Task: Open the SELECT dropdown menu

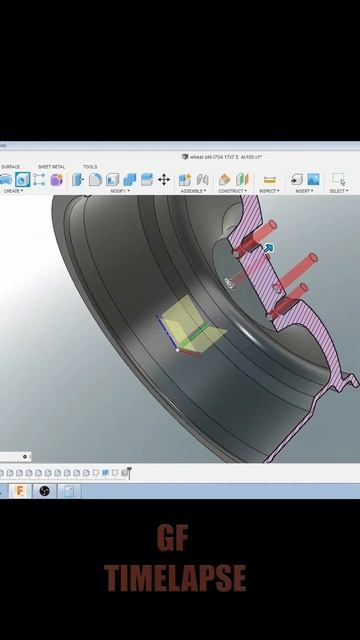Action: click(339, 191)
